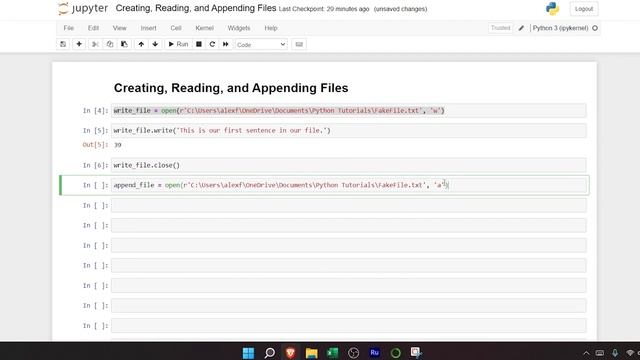This screenshot has width=640, height=360.
Task: Click the Out[5] value 39
Action: pos(118,145)
